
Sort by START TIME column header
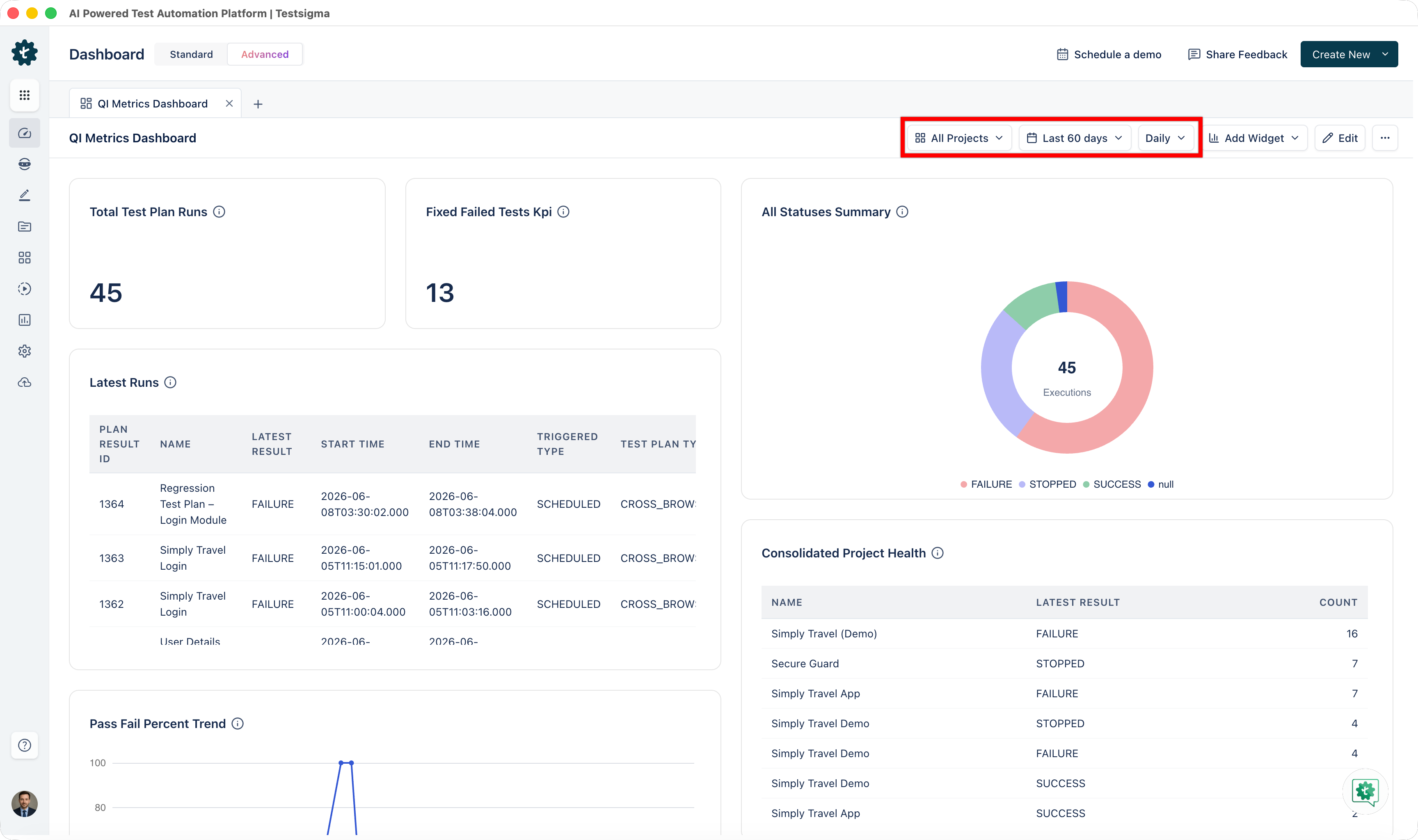pos(352,444)
